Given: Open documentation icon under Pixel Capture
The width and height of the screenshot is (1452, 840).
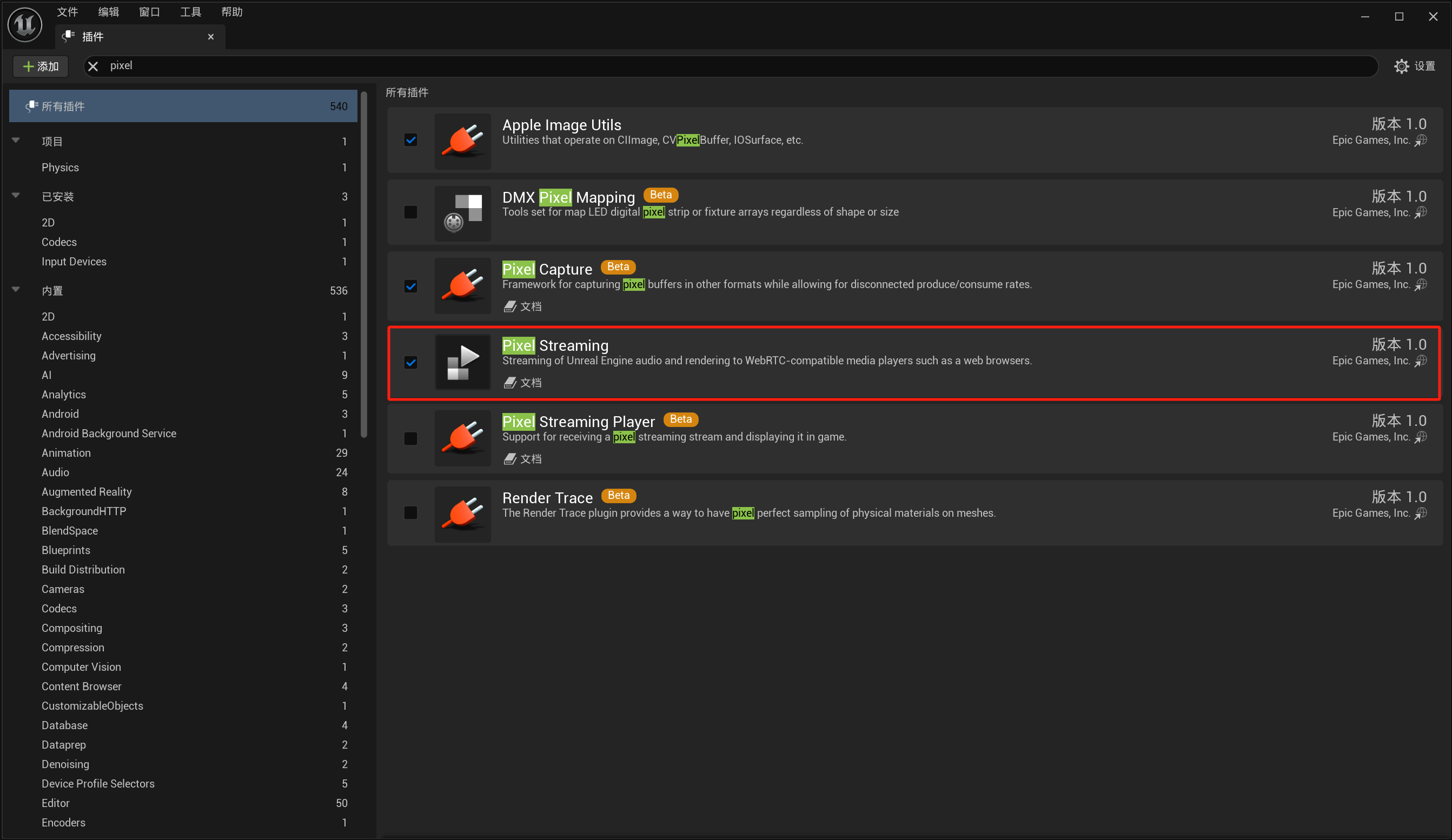Looking at the screenshot, I should coord(509,307).
